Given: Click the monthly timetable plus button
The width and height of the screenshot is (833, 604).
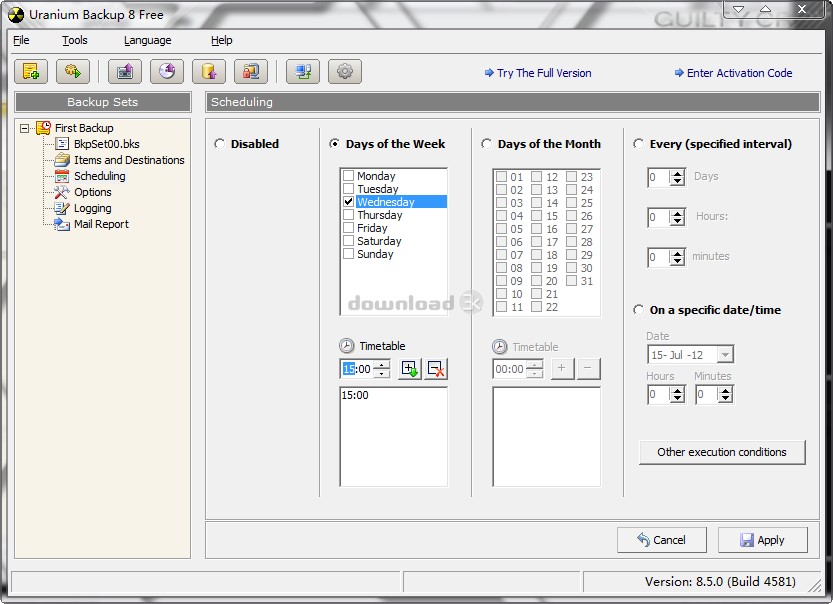Looking at the screenshot, I should (x=562, y=369).
